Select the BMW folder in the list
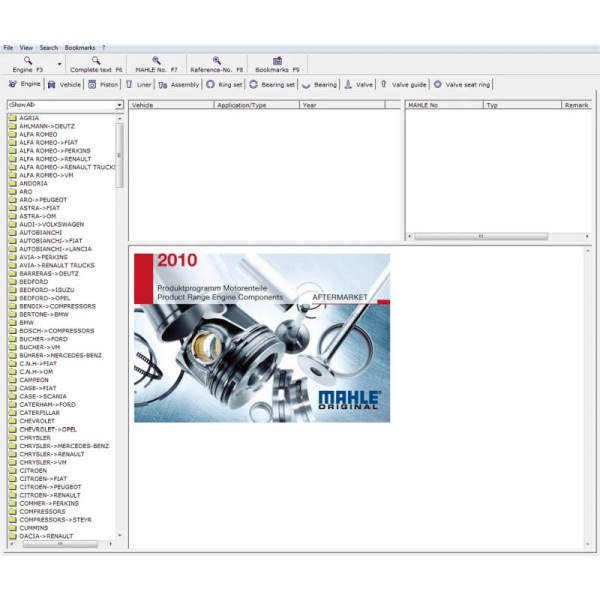The image size is (600, 600). (27, 323)
